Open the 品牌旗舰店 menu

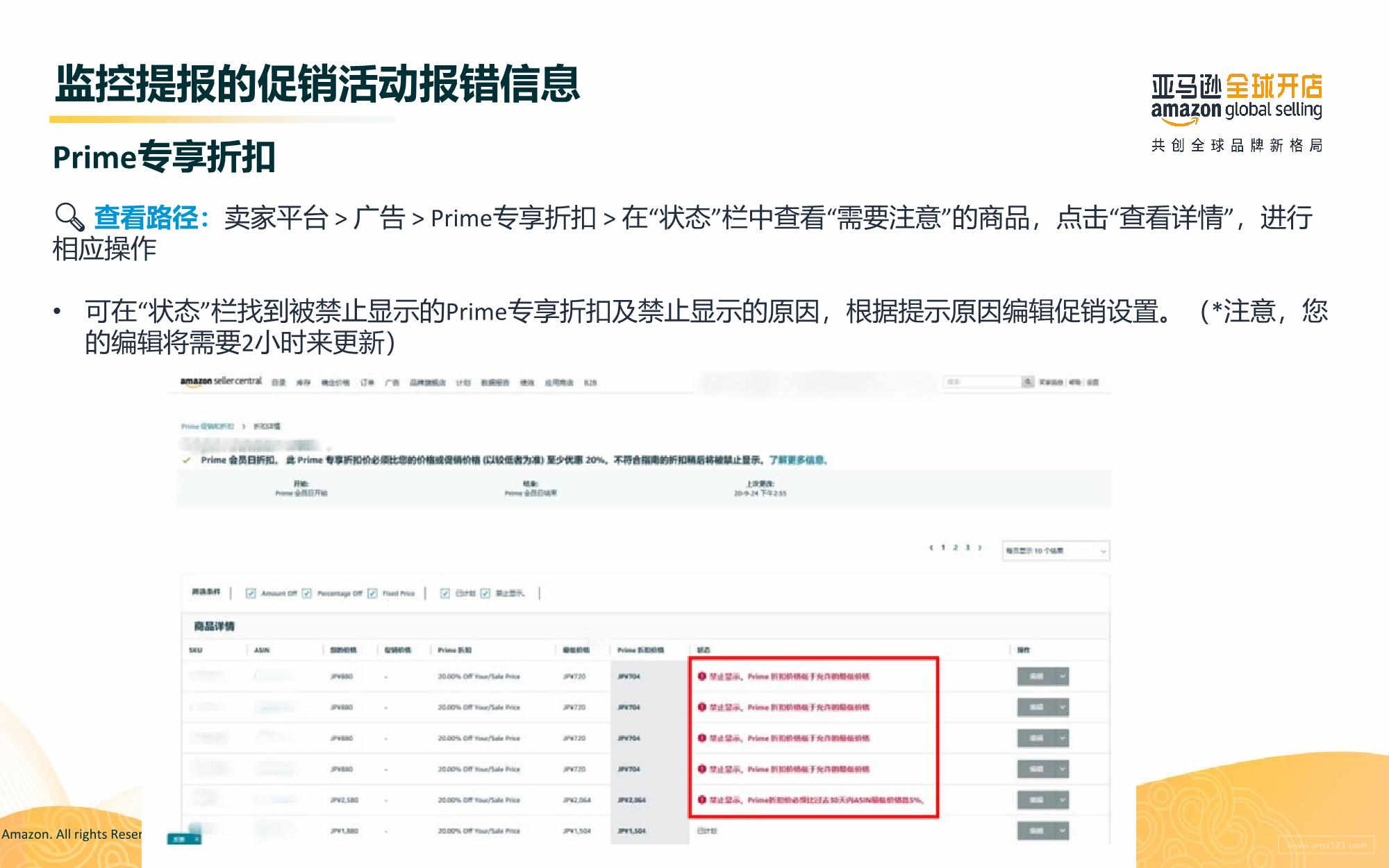(x=427, y=383)
